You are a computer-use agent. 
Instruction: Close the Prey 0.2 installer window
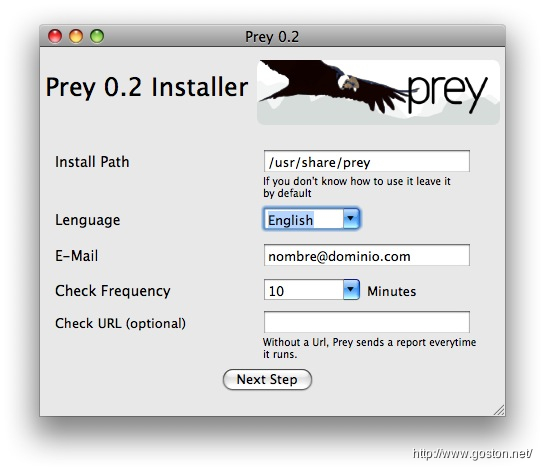click(x=55, y=36)
